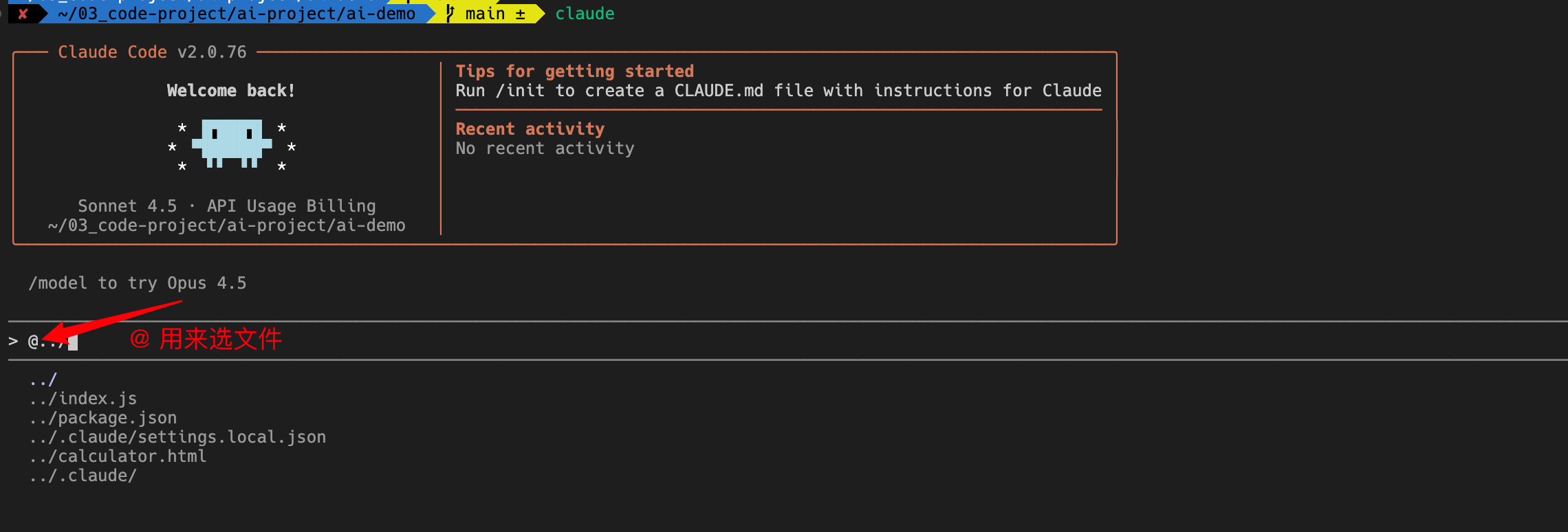This screenshot has width=1568, height=532.
Task: Click the > prompt chevron
Action: [13, 342]
